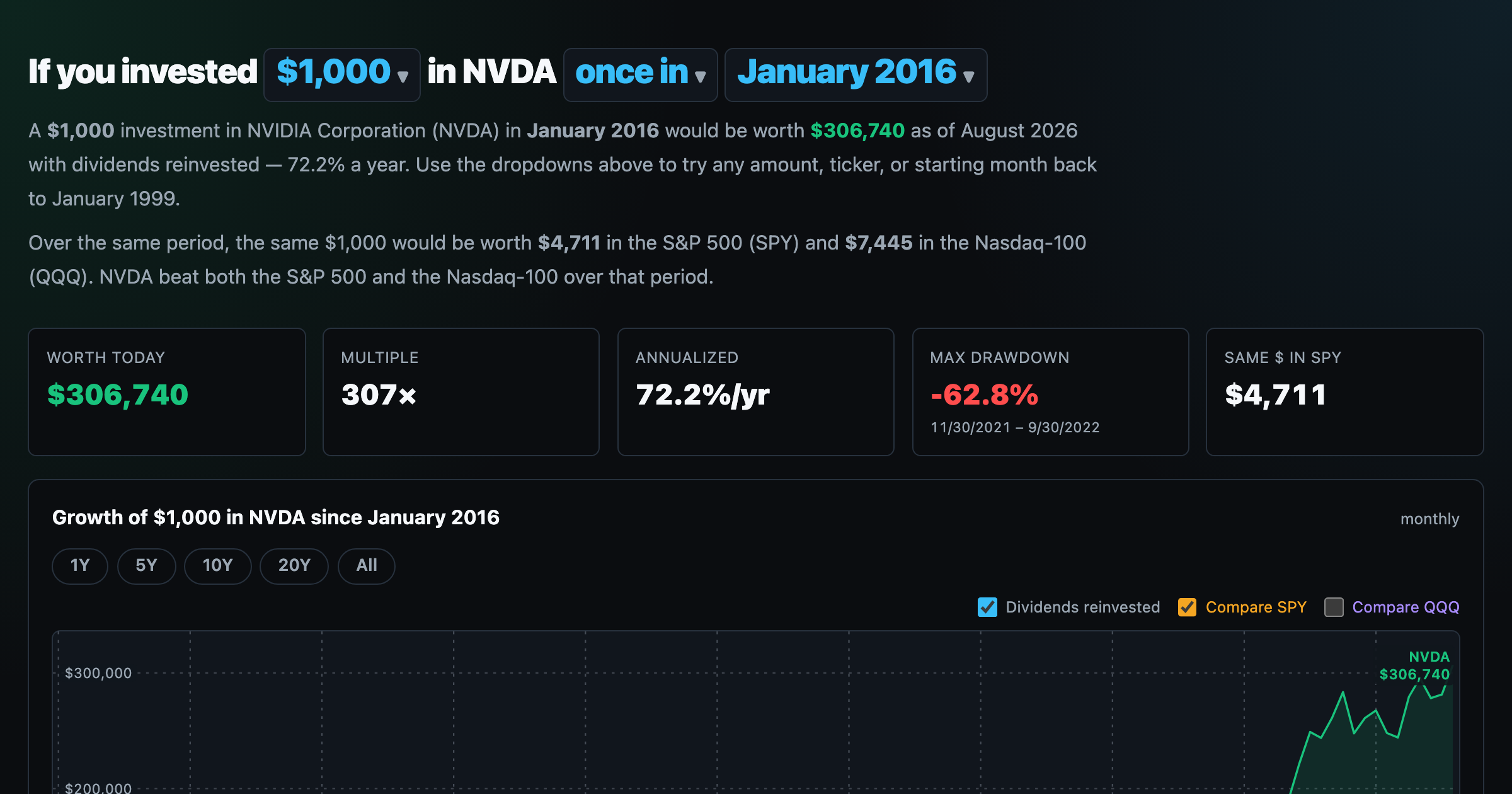
Task: Open the 'once in' frequency dropdown
Action: (640, 74)
